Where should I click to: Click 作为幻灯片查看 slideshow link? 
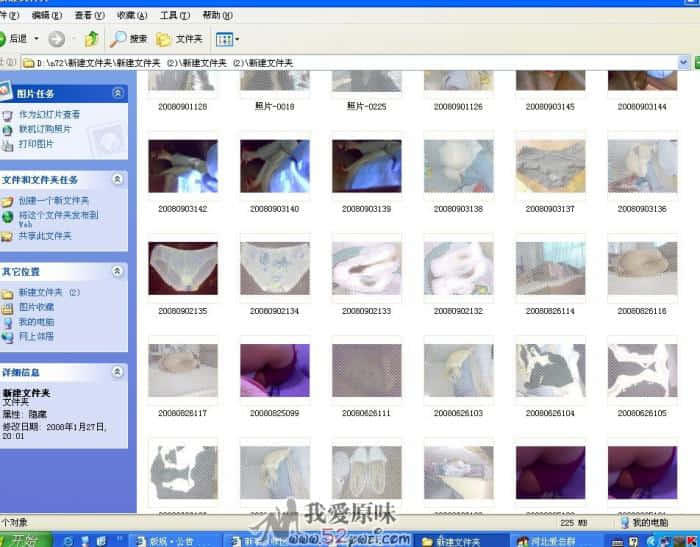click(49, 115)
